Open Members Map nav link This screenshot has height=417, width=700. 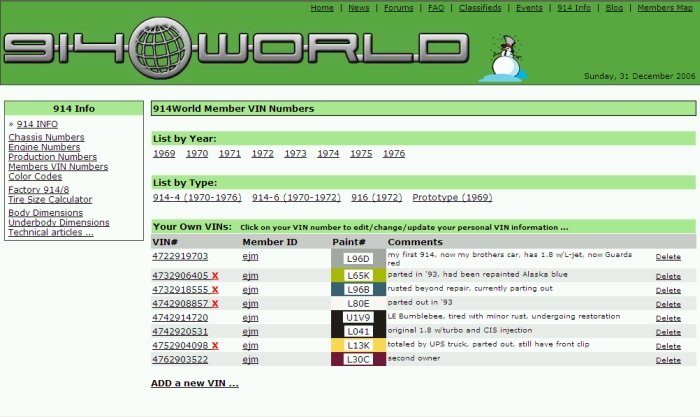665,8
